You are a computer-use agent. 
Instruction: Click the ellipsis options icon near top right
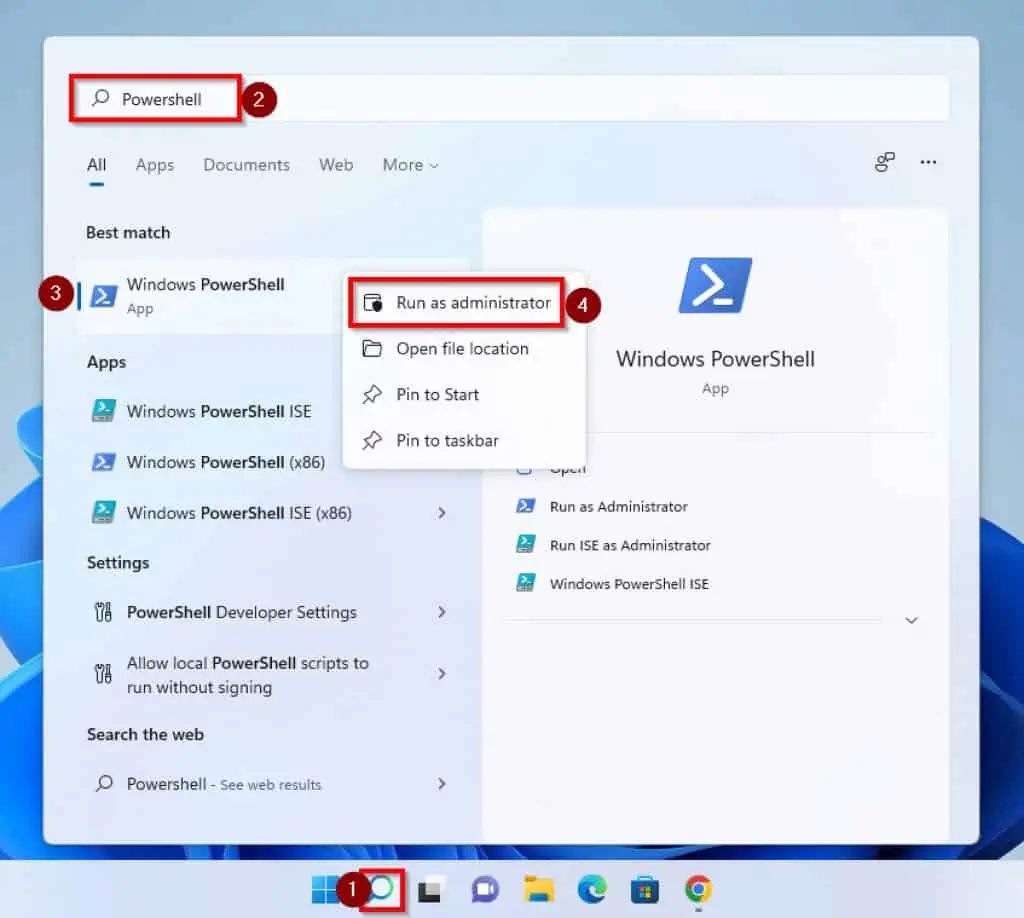pos(928,162)
